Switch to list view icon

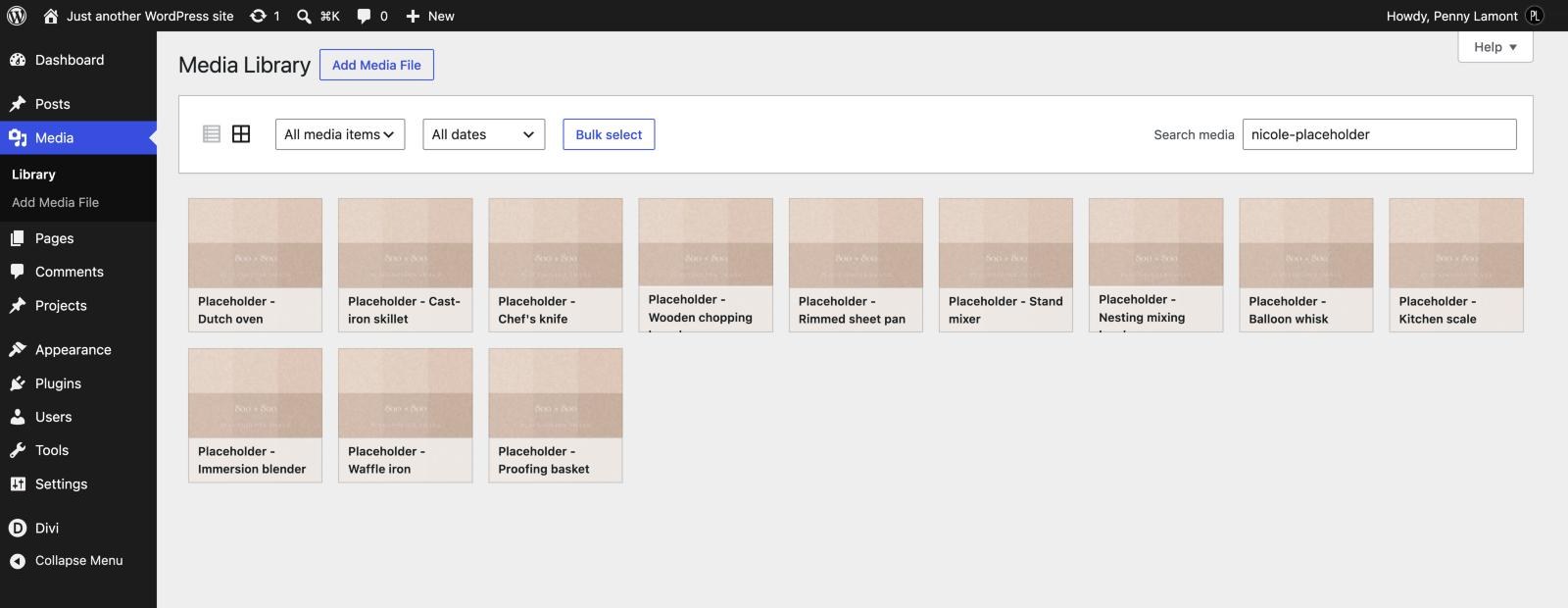[x=211, y=134]
